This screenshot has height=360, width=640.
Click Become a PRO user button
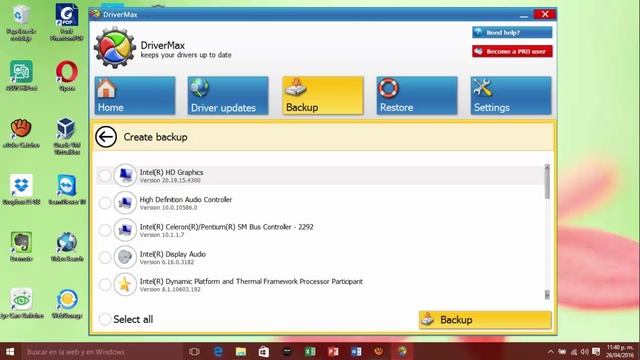[512, 51]
